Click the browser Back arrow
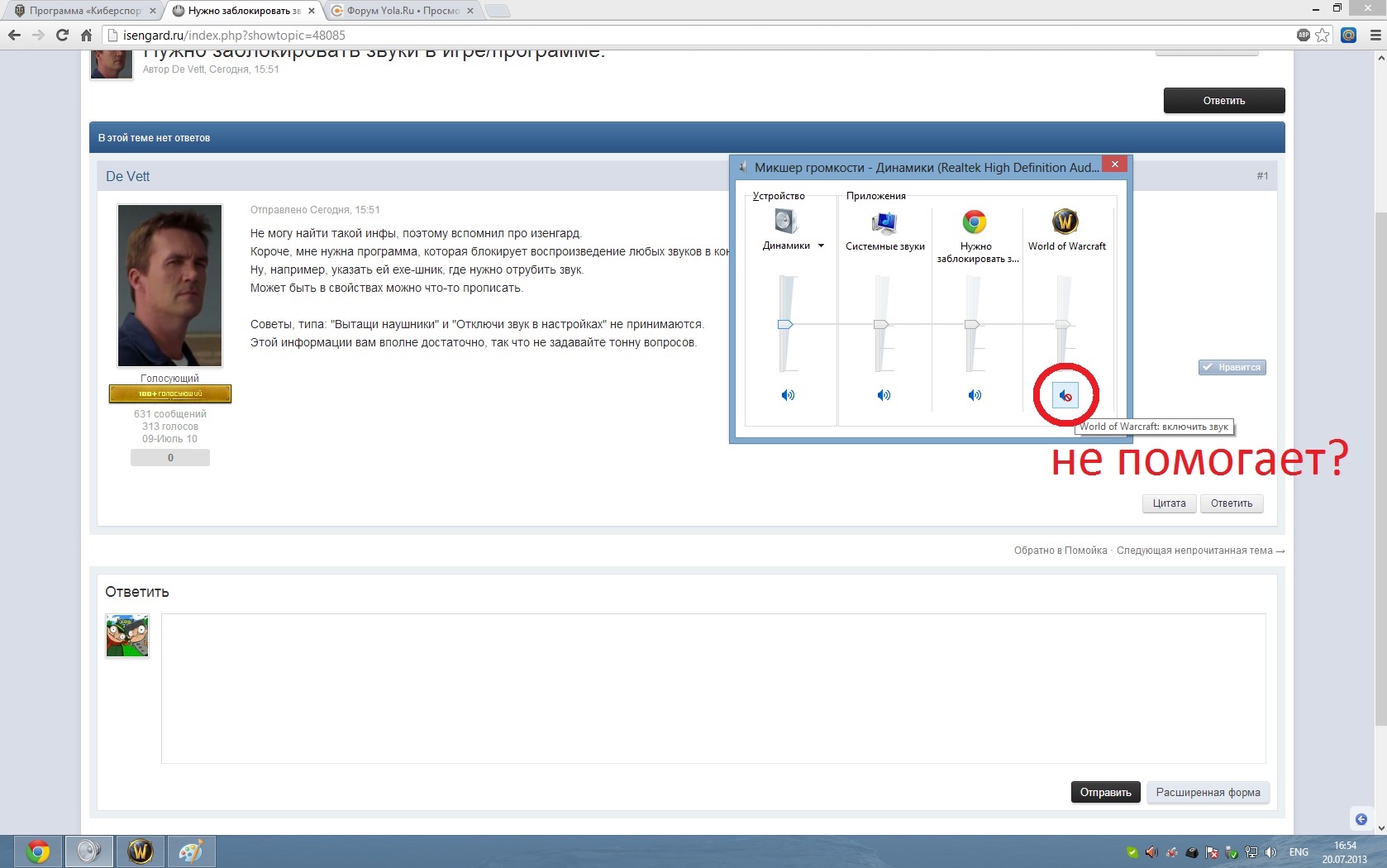This screenshot has width=1387, height=868. coord(14,35)
